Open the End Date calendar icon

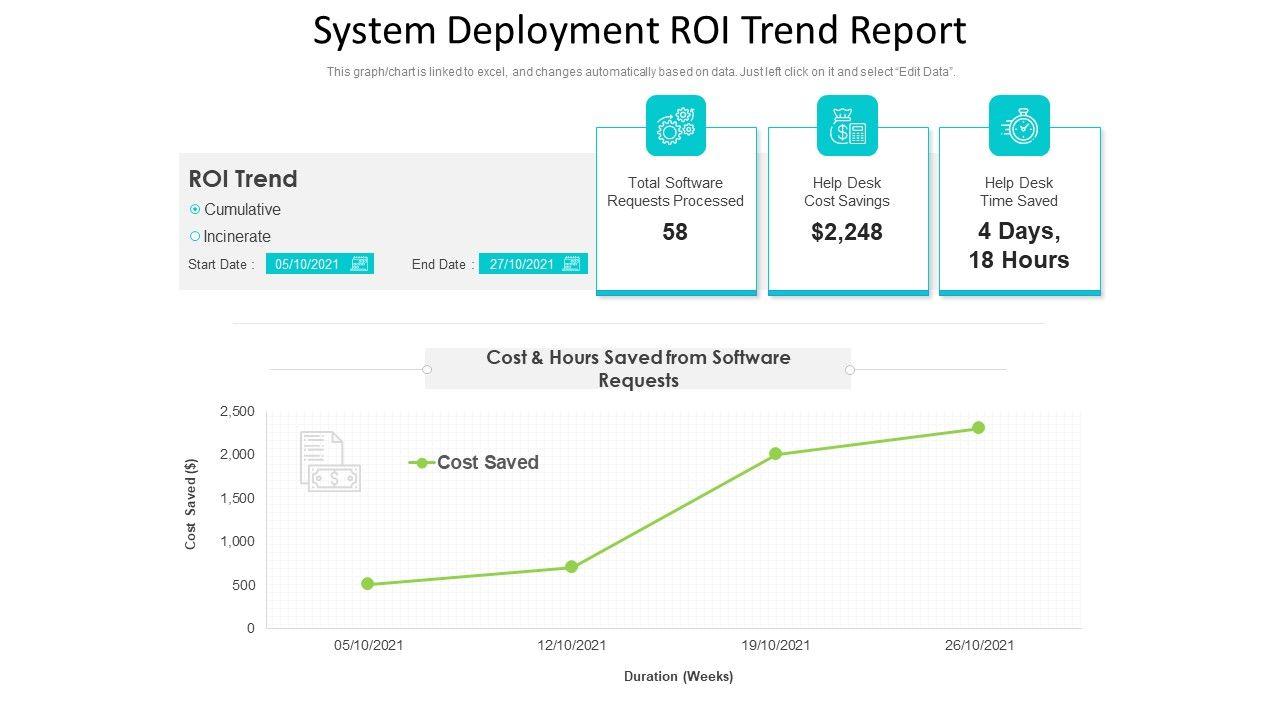[572, 264]
